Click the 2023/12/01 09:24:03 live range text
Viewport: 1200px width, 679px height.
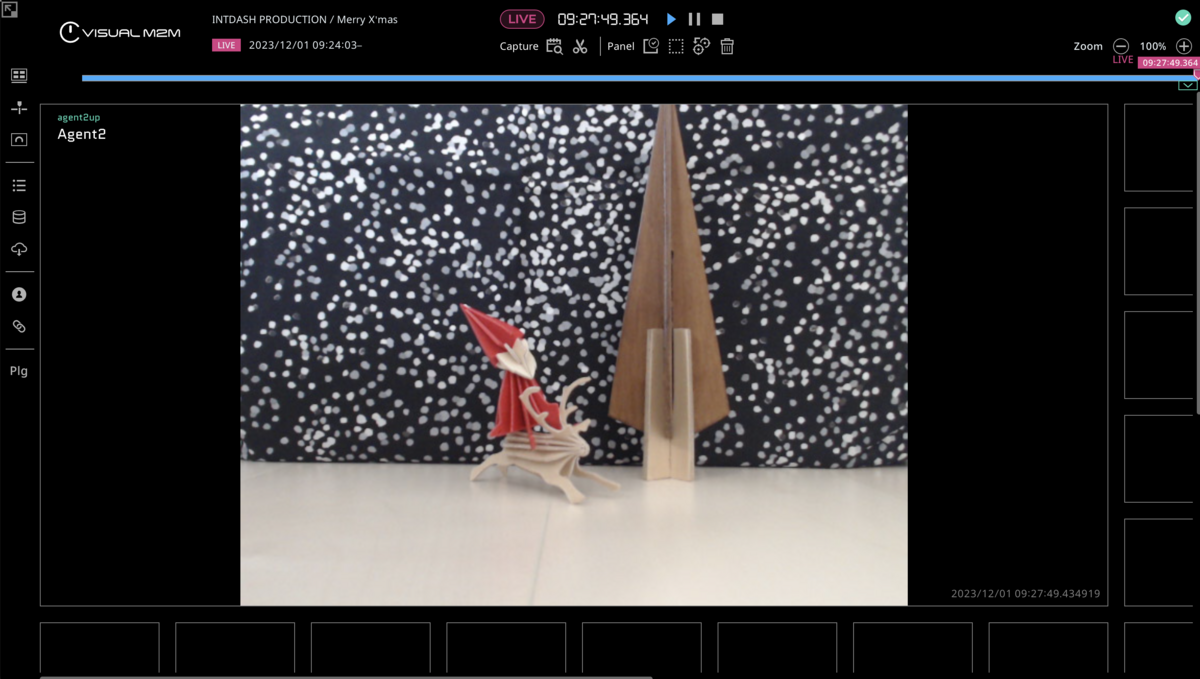(x=305, y=45)
